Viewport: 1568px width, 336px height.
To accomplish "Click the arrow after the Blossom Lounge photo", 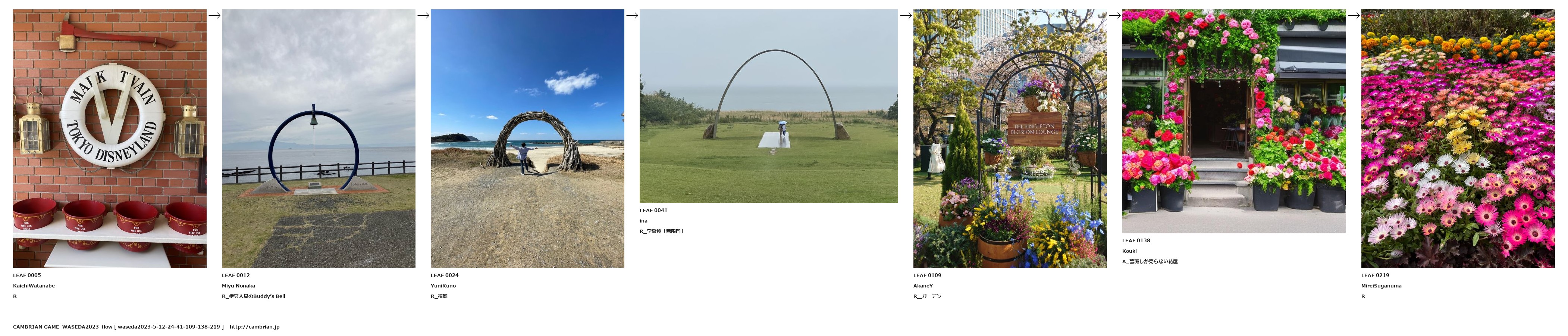I will pos(1114,15).
